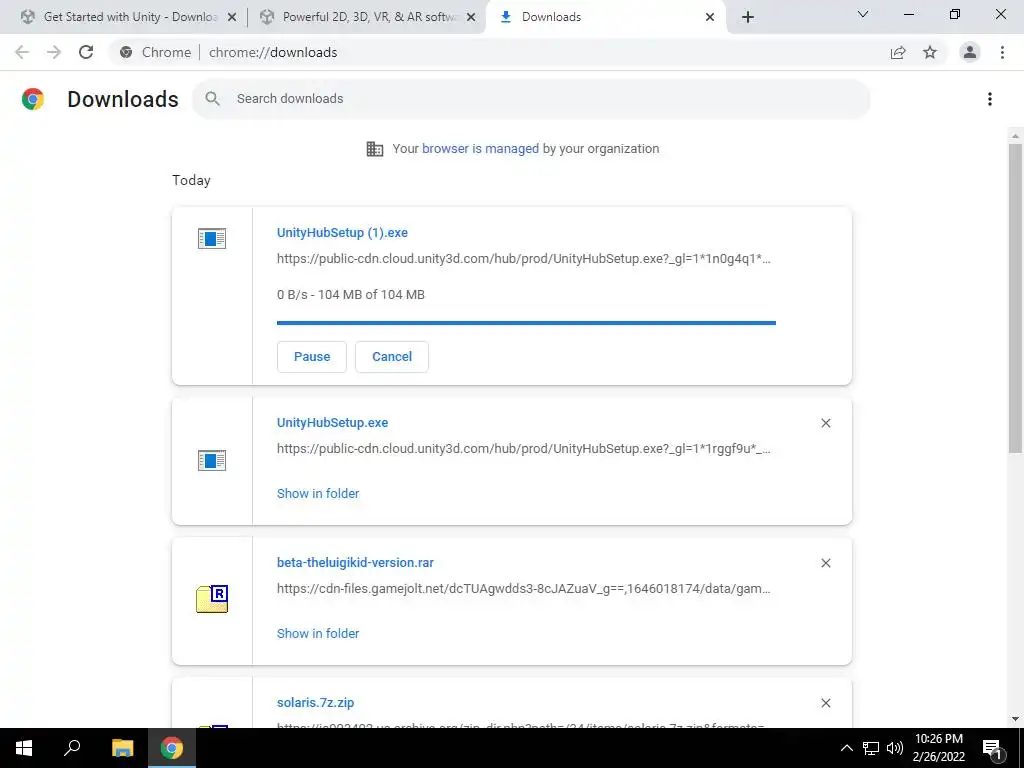Close the Get Started with Unity tab

(x=232, y=17)
